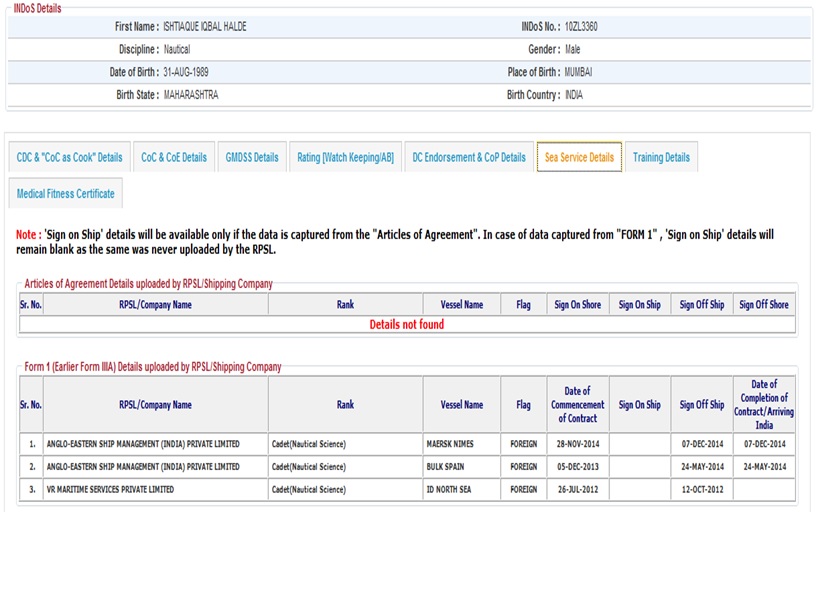
Task: Go to DC Endorsement & CoP Details tab
Action: point(468,157)
